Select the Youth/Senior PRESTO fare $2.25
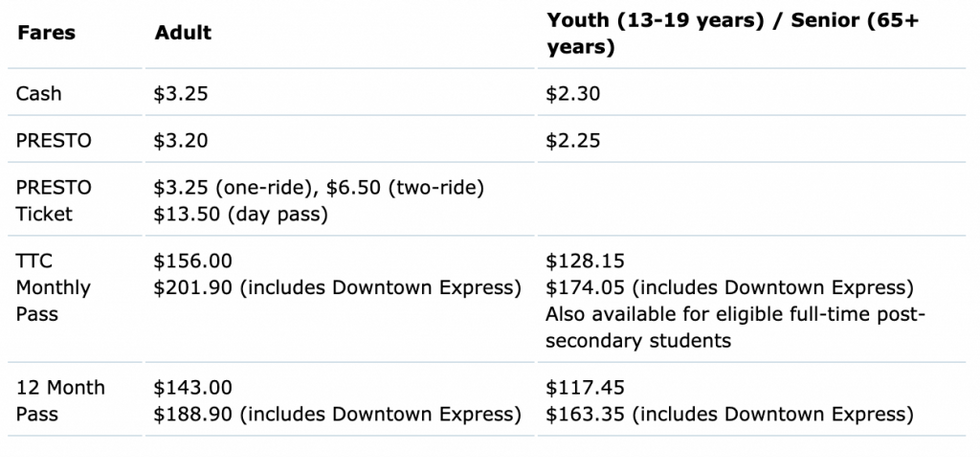This screenshot has height=457, width=980. tap(572, 141)
